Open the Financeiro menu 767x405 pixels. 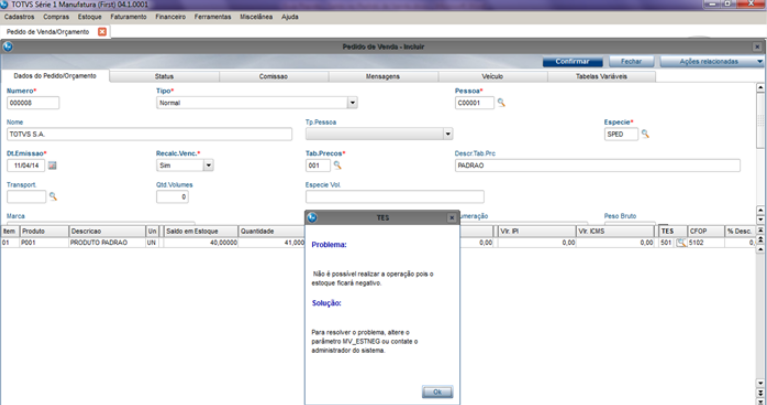pyautogui.click(x=171, y=17)
